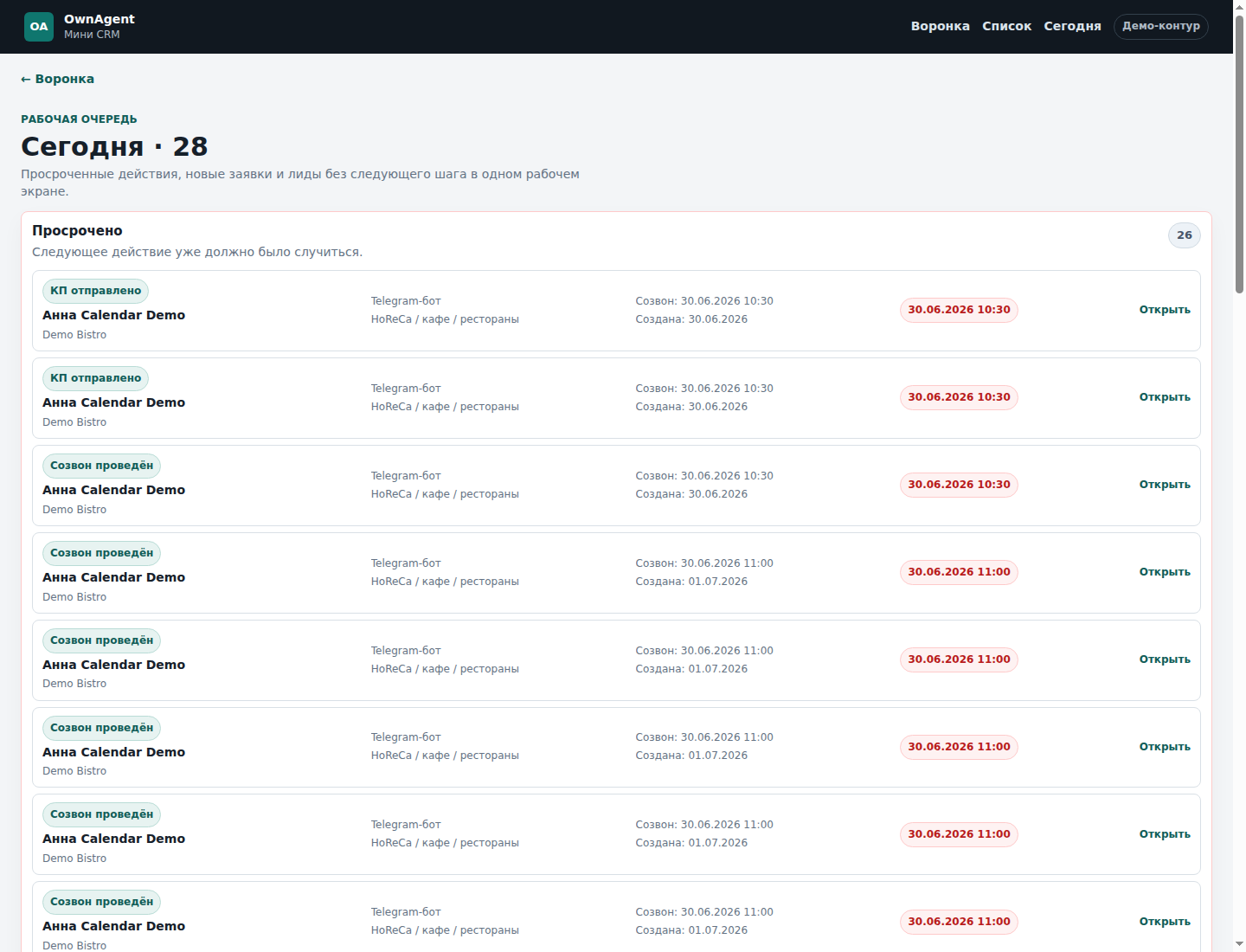
Task: Click the red 30.06.2026 10:30 deadline badge in first row
Action: point(959,310)
